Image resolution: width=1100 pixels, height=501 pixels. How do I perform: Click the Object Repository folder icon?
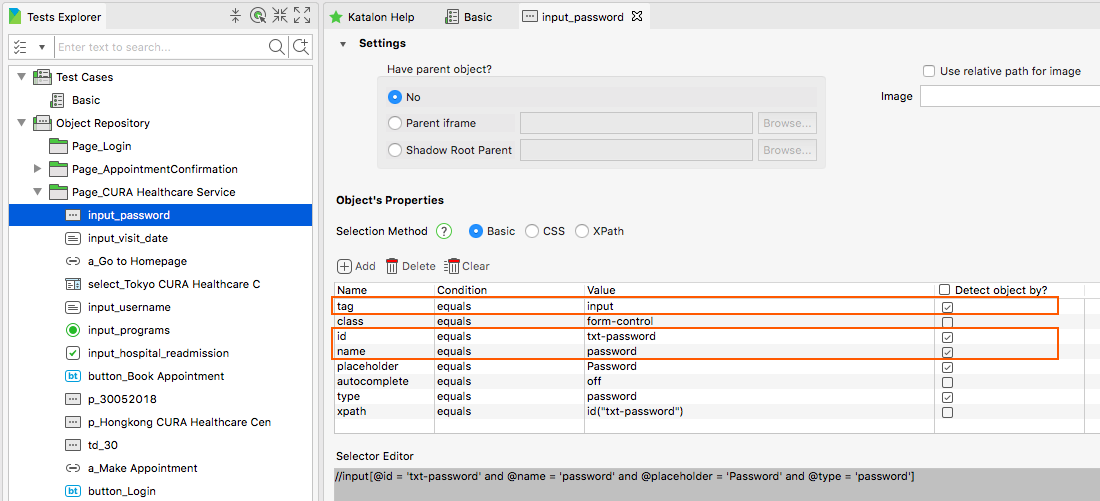tap(42, 123)
